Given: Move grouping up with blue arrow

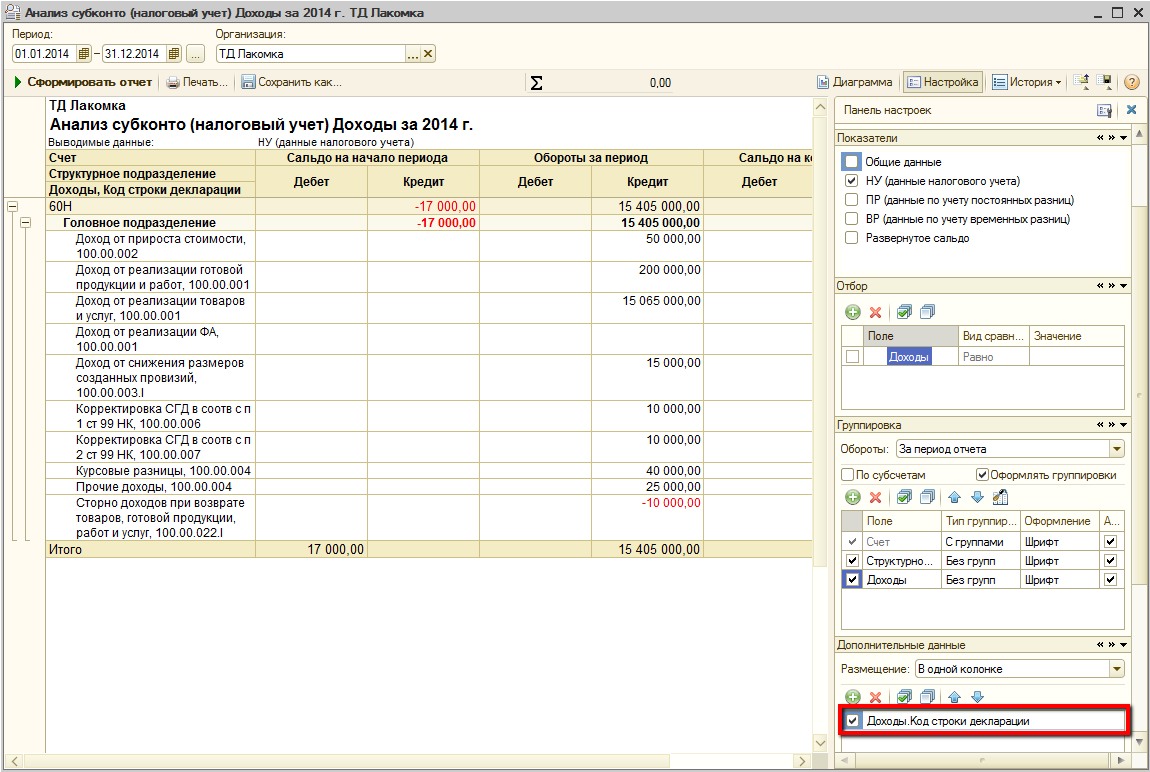Looking at the screenshot, I should pyautogui.click(x=954, y=497).
